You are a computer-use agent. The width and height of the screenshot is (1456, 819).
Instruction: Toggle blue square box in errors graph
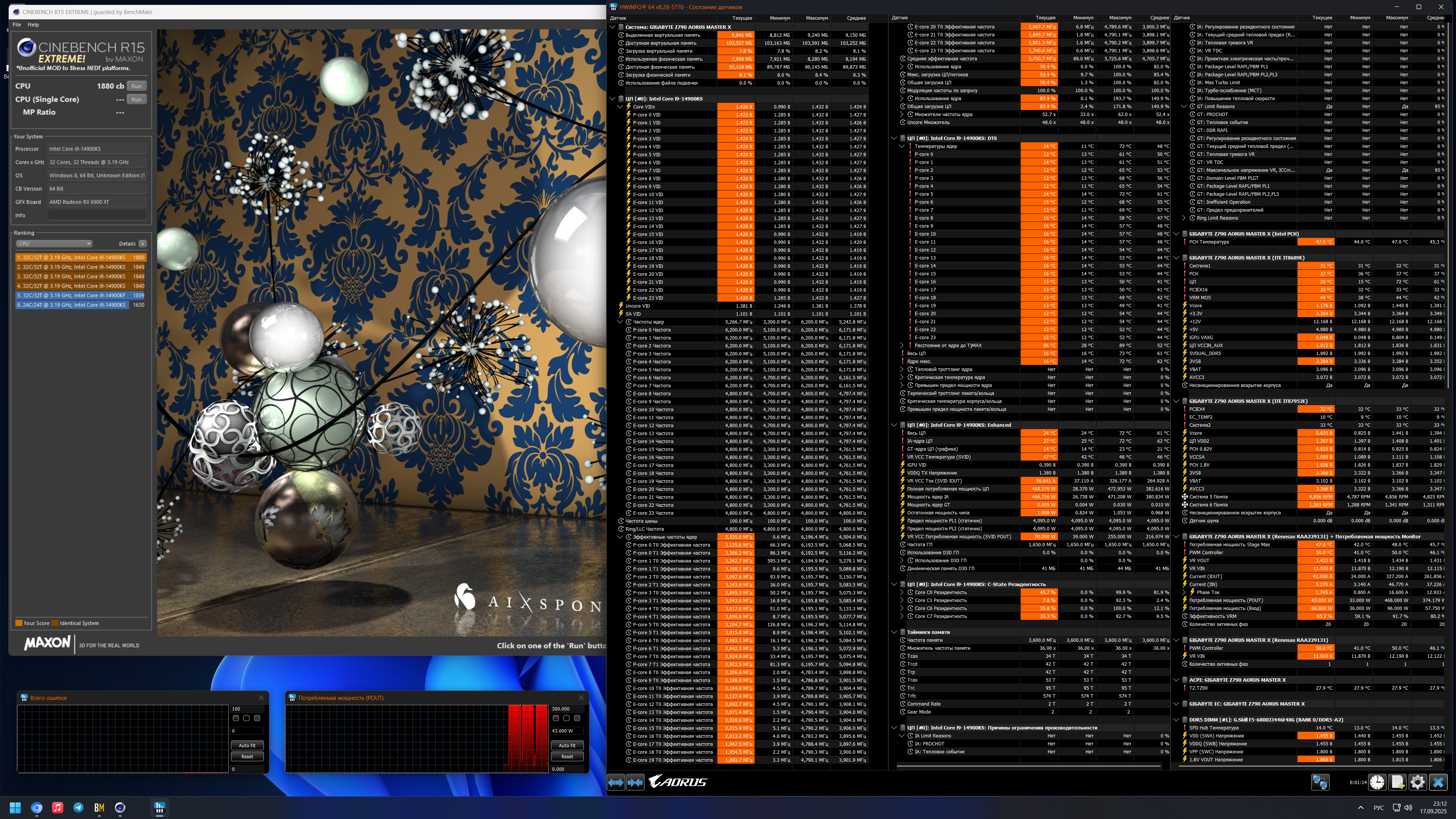tap(257, 718)
